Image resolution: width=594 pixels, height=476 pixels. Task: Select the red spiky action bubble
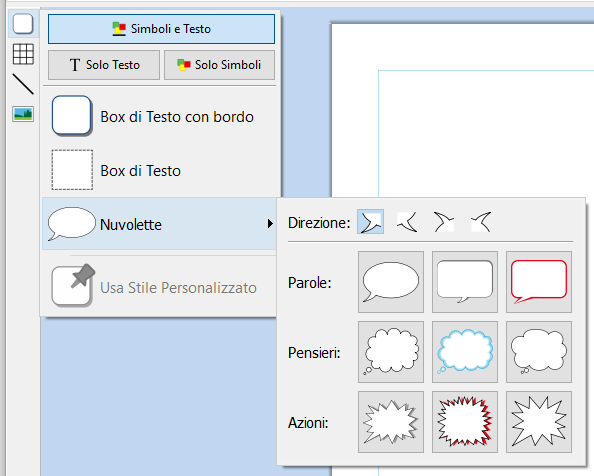coord(465,422)
